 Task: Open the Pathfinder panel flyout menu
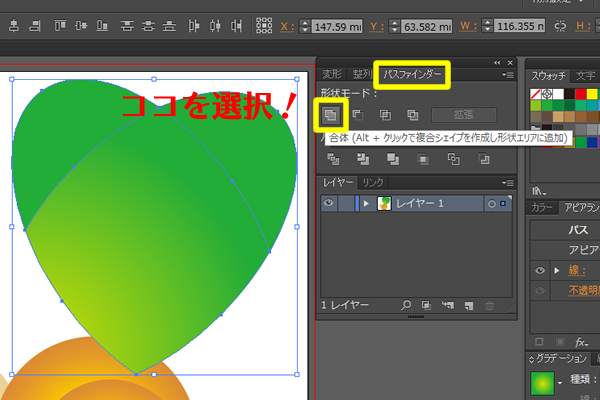(x=509, y=74)
